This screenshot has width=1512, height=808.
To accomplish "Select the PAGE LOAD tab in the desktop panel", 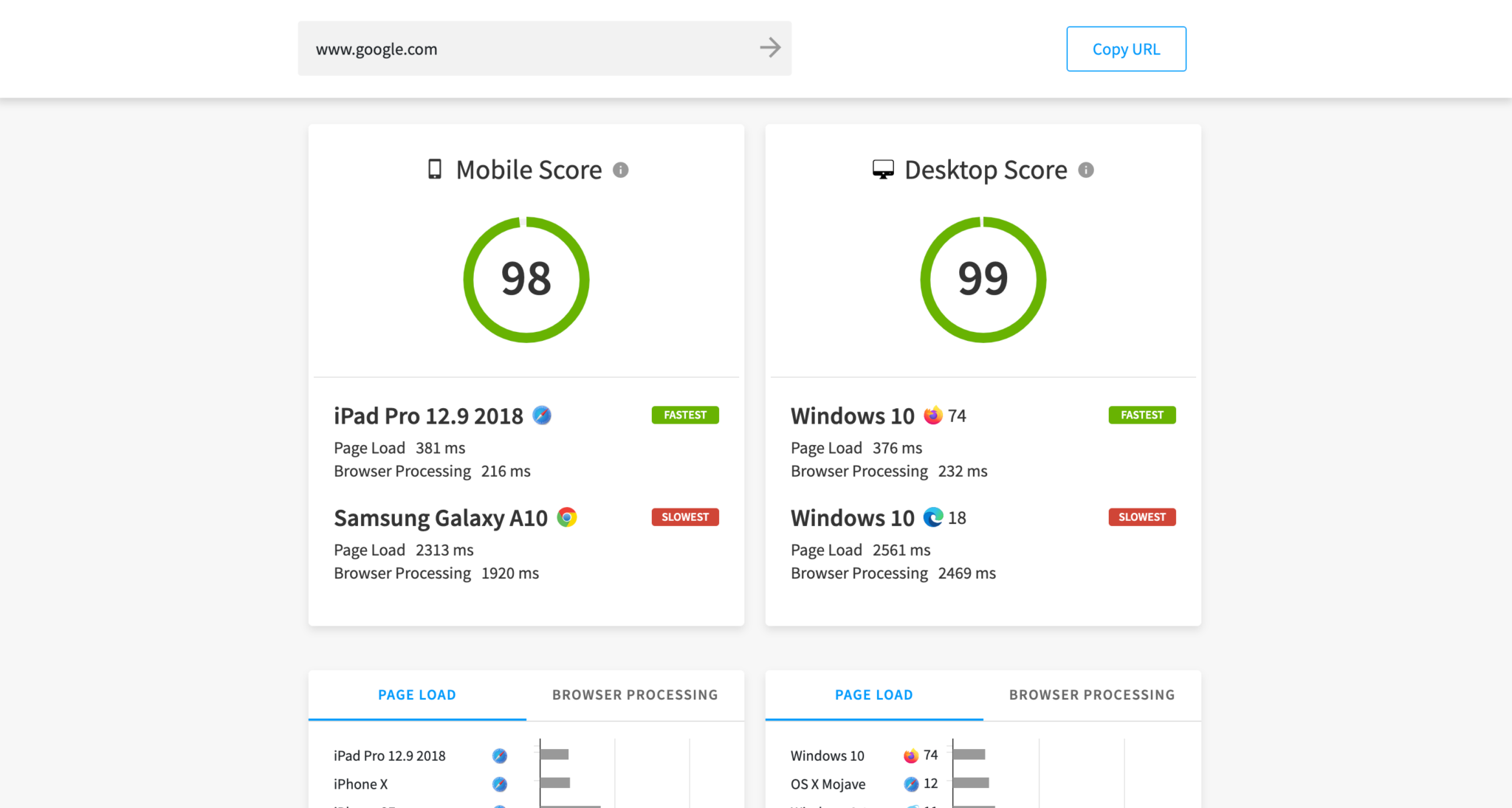I will pyautogui.click(x=873, y=694).
